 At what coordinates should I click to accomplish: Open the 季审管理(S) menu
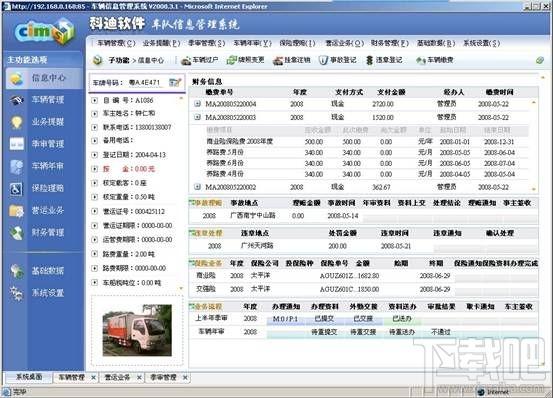(207, 43)
